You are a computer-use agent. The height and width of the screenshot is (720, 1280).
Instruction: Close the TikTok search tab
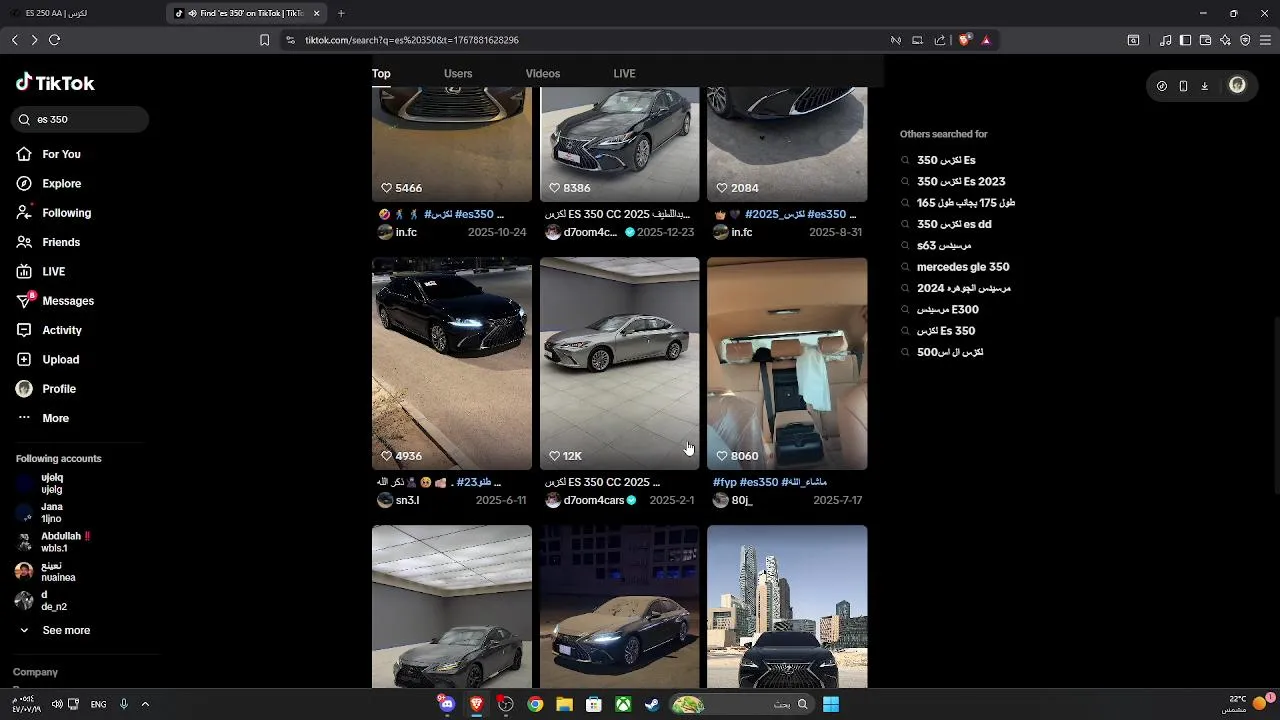pos(317,13)
